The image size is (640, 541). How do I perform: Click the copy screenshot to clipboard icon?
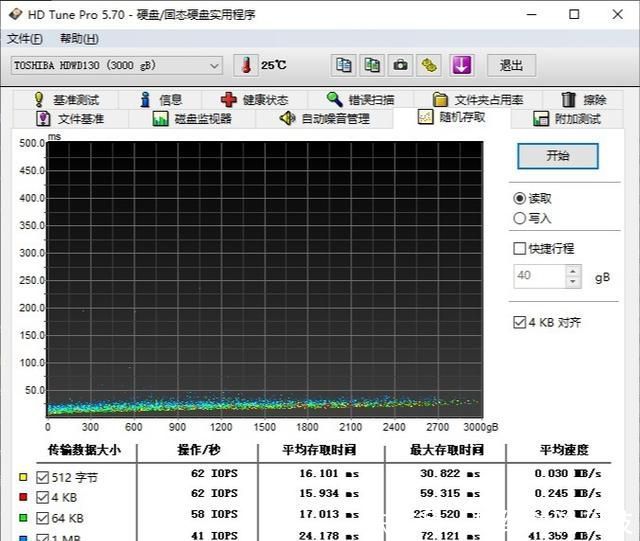click(x=372, y=65)
